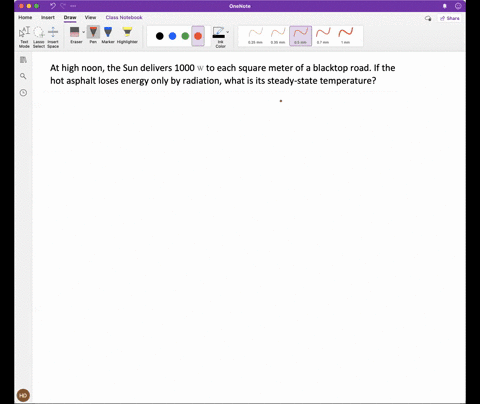Viewport: 480px width, 404px height.
Task: Open the Home ribbon tab
Action: coord(25,17)
